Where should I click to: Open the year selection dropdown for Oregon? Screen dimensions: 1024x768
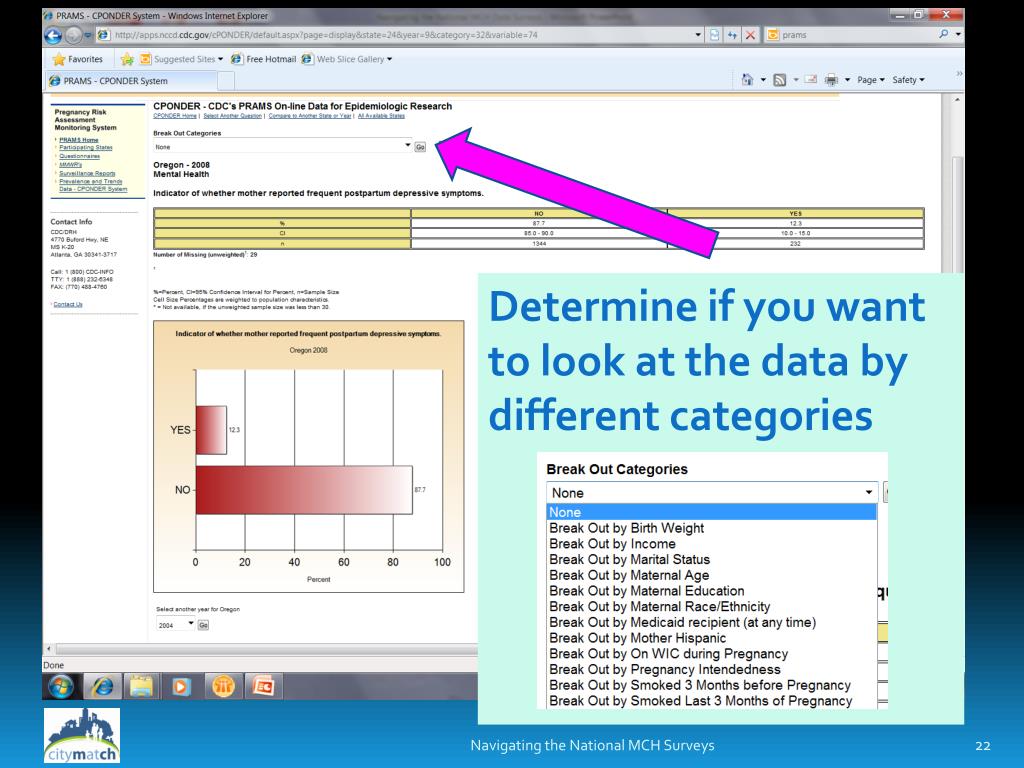coord(175,624)
